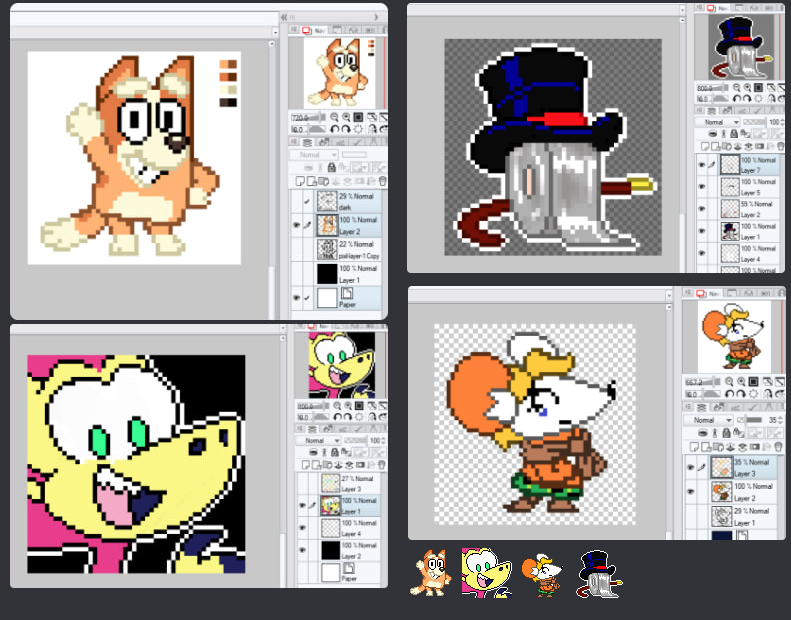
Task: Adjust zoom slider showing 720.0, orange dog window
Action: [309, 117]
